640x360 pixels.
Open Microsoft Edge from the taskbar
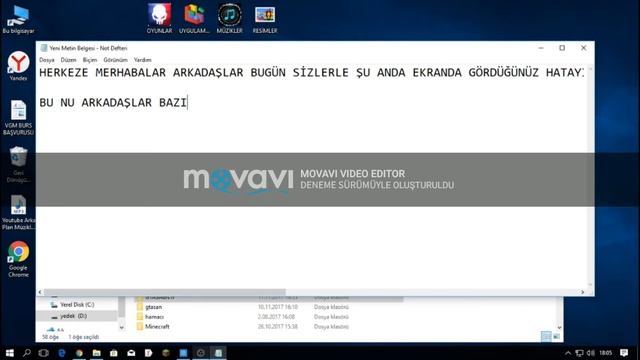62,353
